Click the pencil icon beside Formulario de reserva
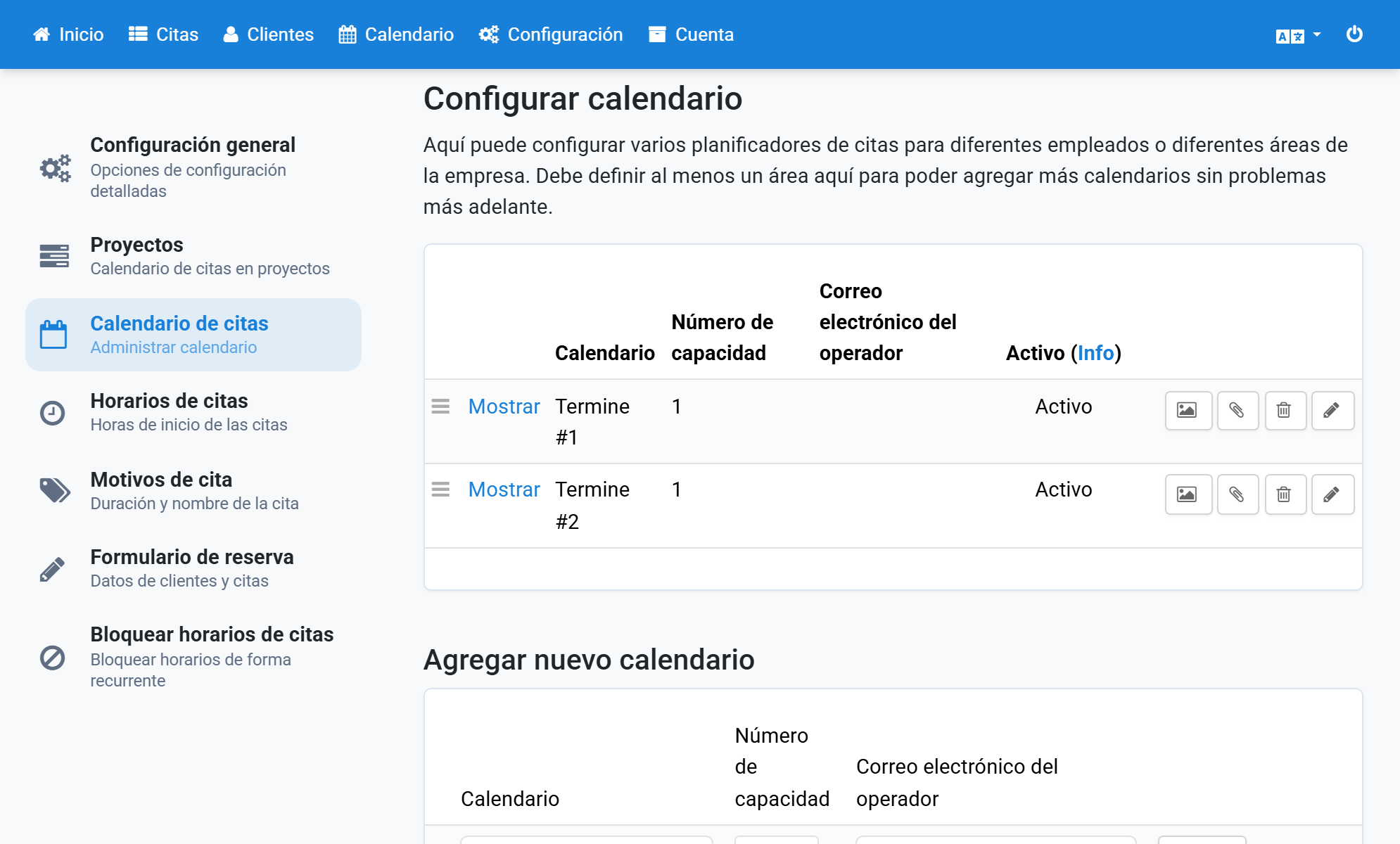 click(52, 569)
